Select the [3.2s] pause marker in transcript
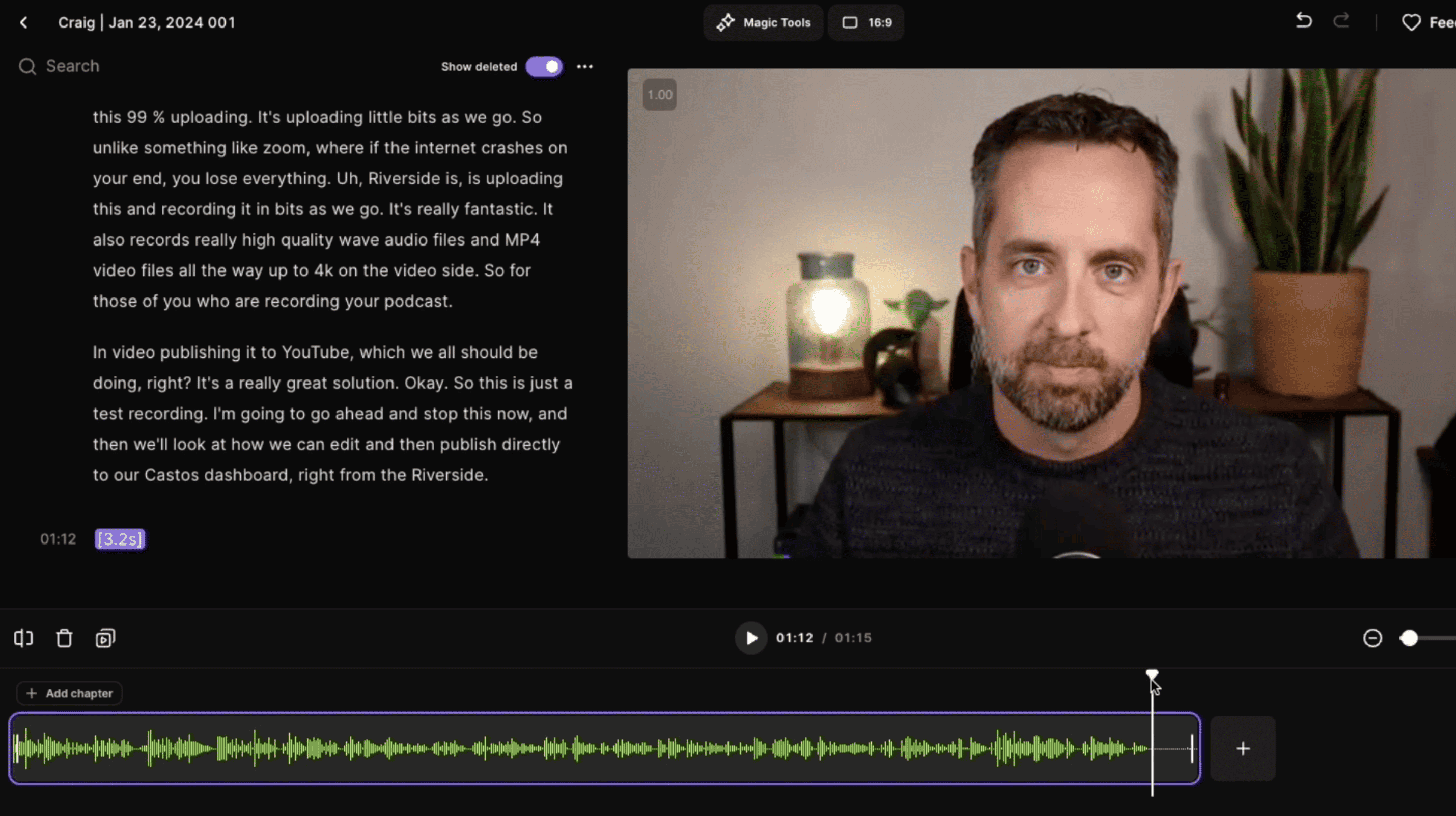Viewport: 1456px width, 816px height. tap(119, 539)
